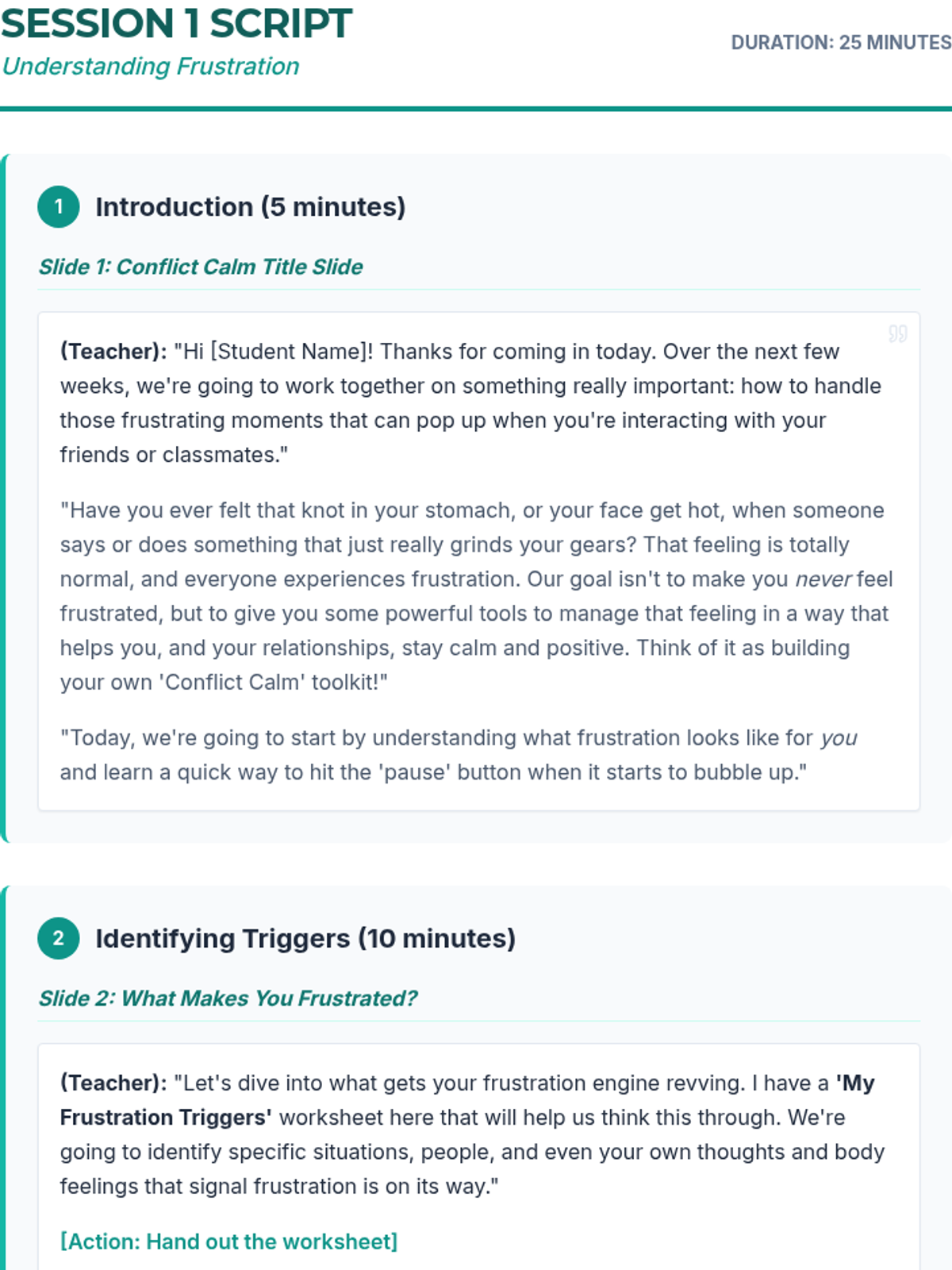952x1270 pixels.
Task: Click the Slide 2: What Makes You Frustrated? heading
Action: (x=228, y=999)
